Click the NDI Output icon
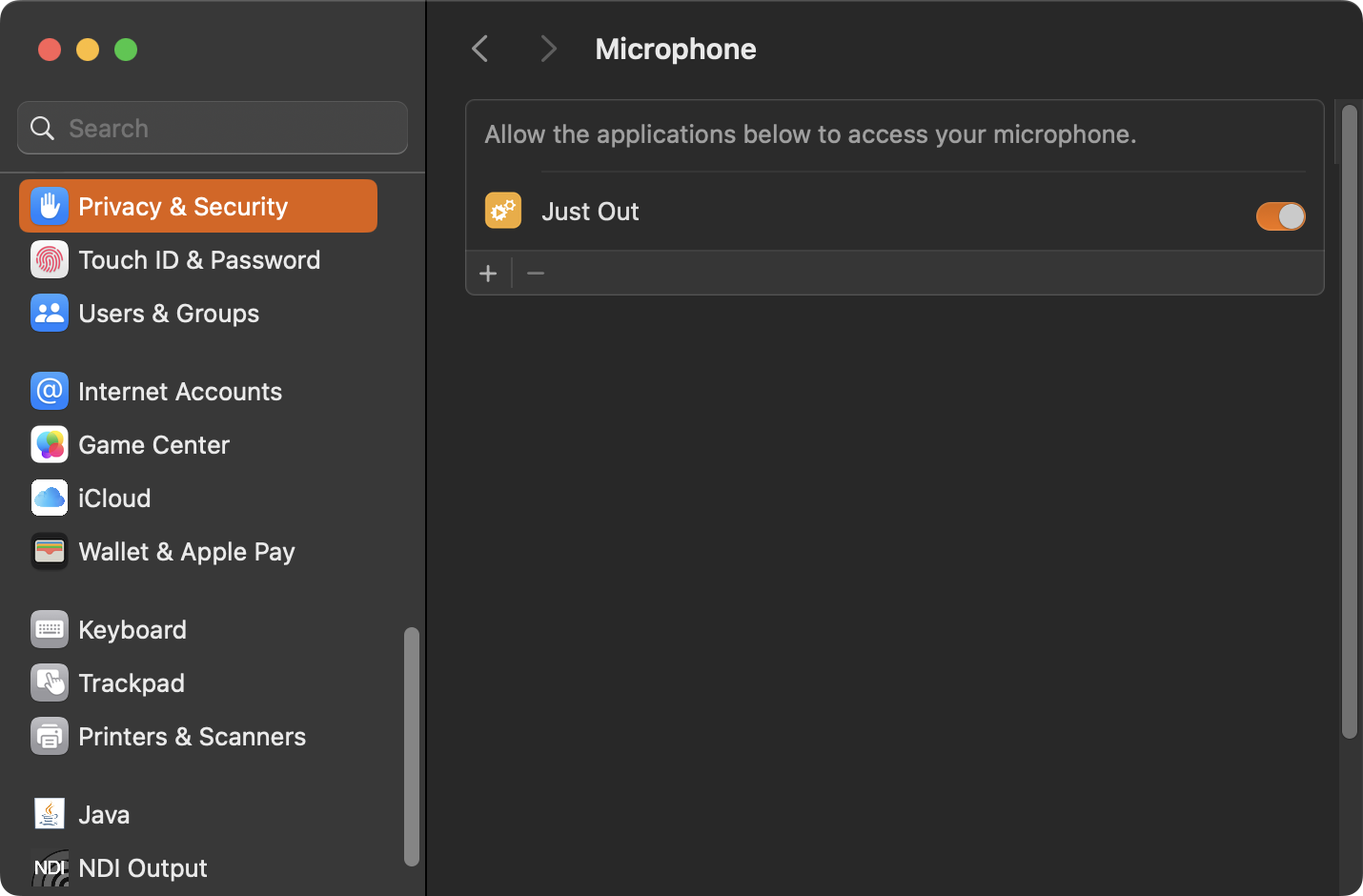The image size is (1363, 896). click(50, 867)
